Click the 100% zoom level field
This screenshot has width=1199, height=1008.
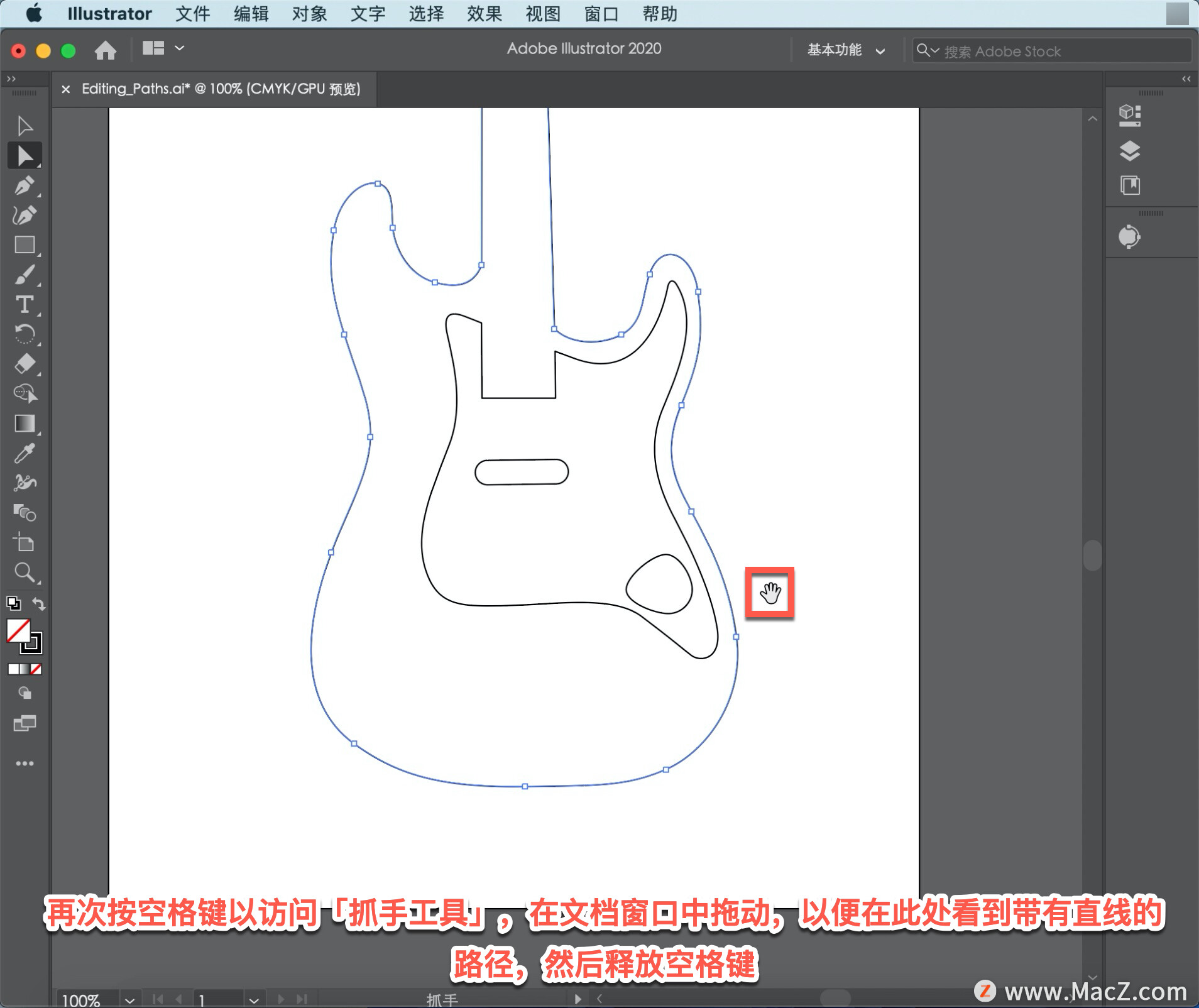pos(87,999)
